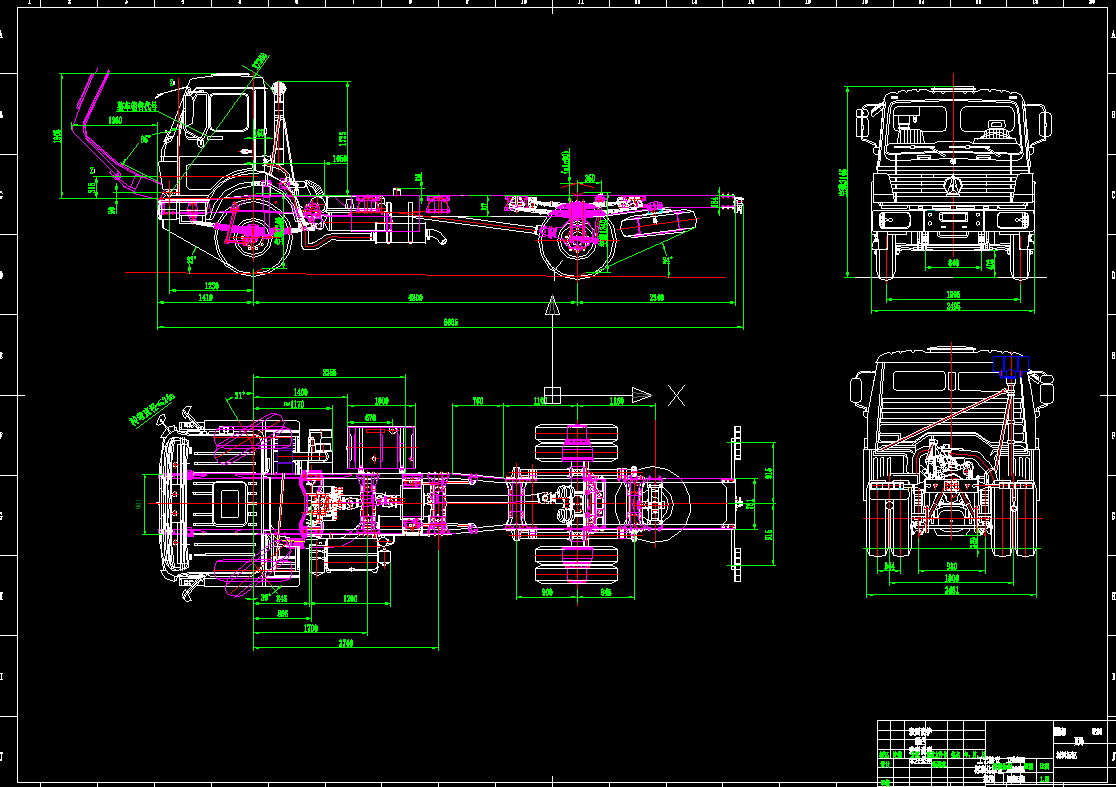
Task: Select the 805 dimension below the plan view
Action: pos(283,613)
